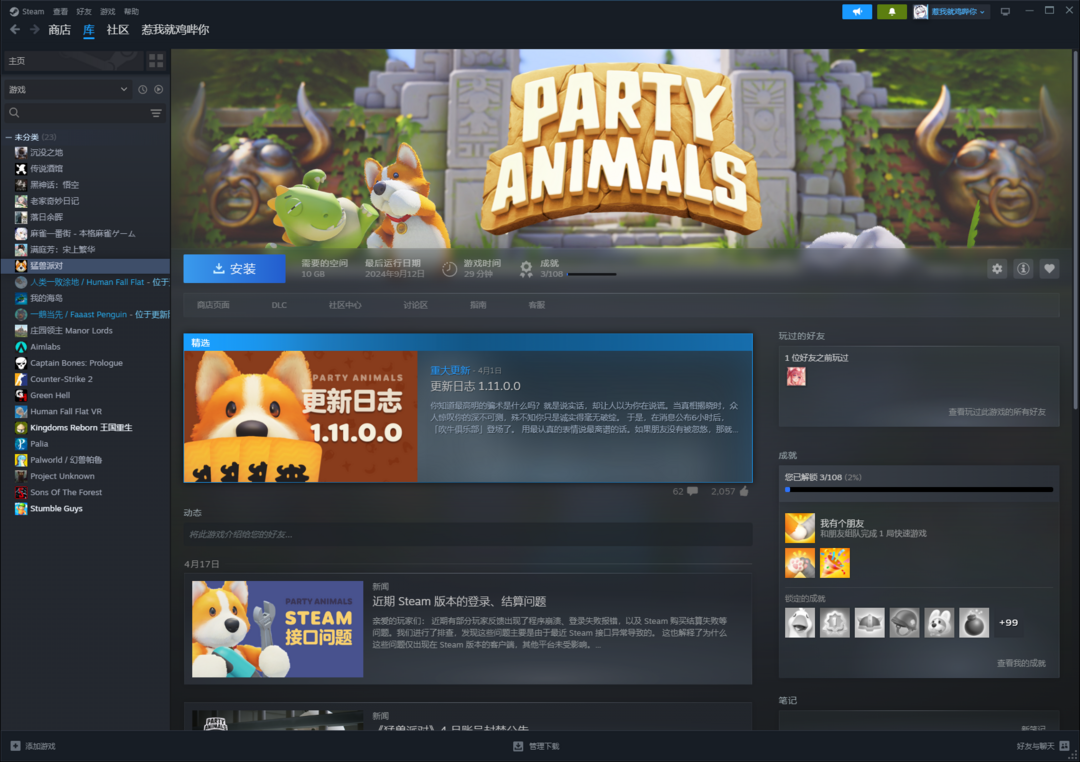Image resolution: width=1080 pixels, height=762 pixels.
Task: Open the 社区中心 tab
Action: point(345,305)
